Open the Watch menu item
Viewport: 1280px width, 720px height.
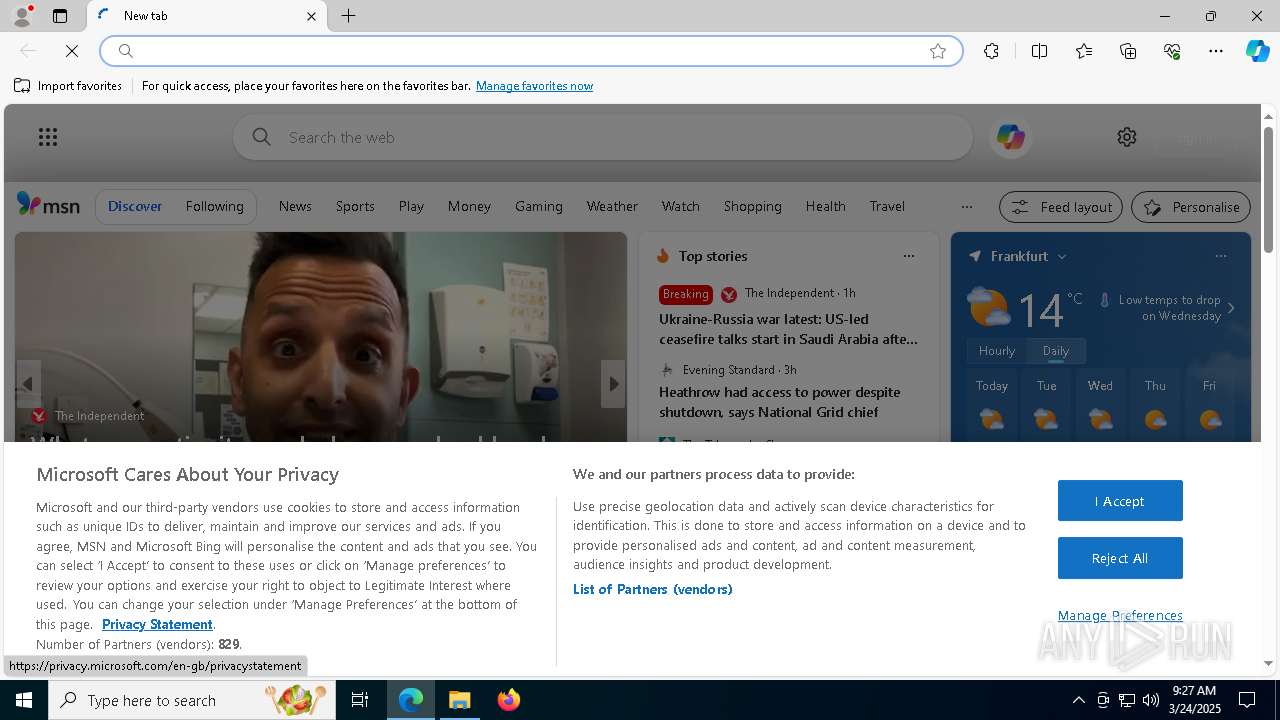[680, 206]
